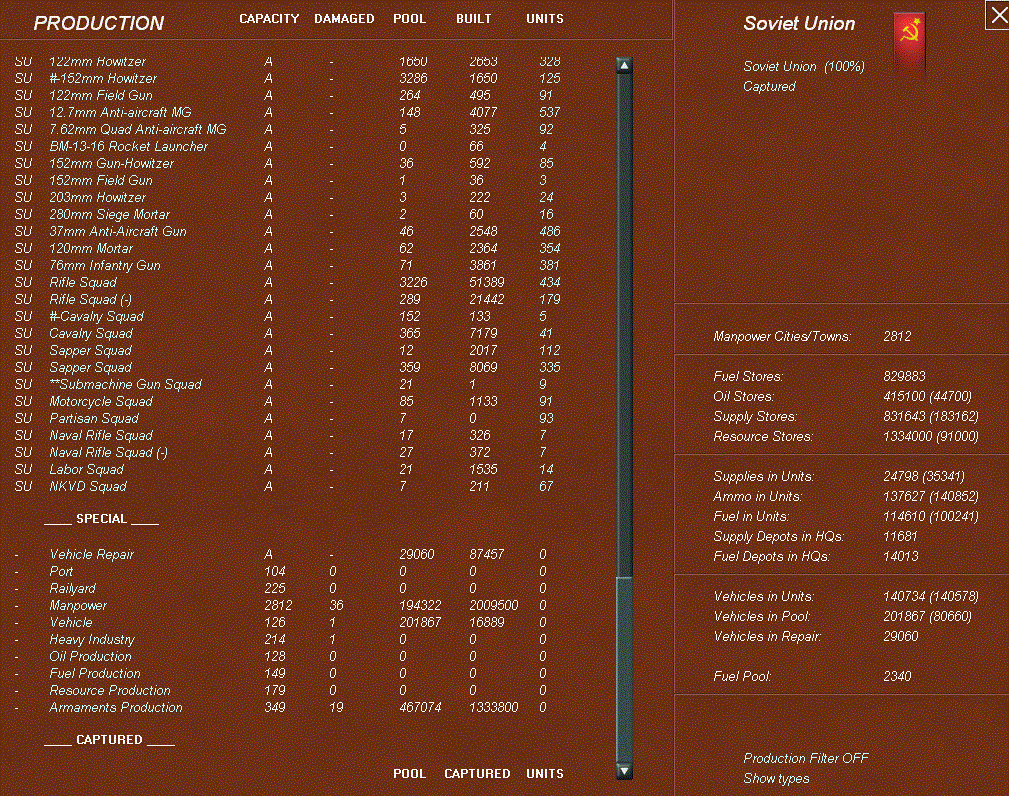
Task: Click the PRODUCTION title
Action: click(x=98, y=23)
